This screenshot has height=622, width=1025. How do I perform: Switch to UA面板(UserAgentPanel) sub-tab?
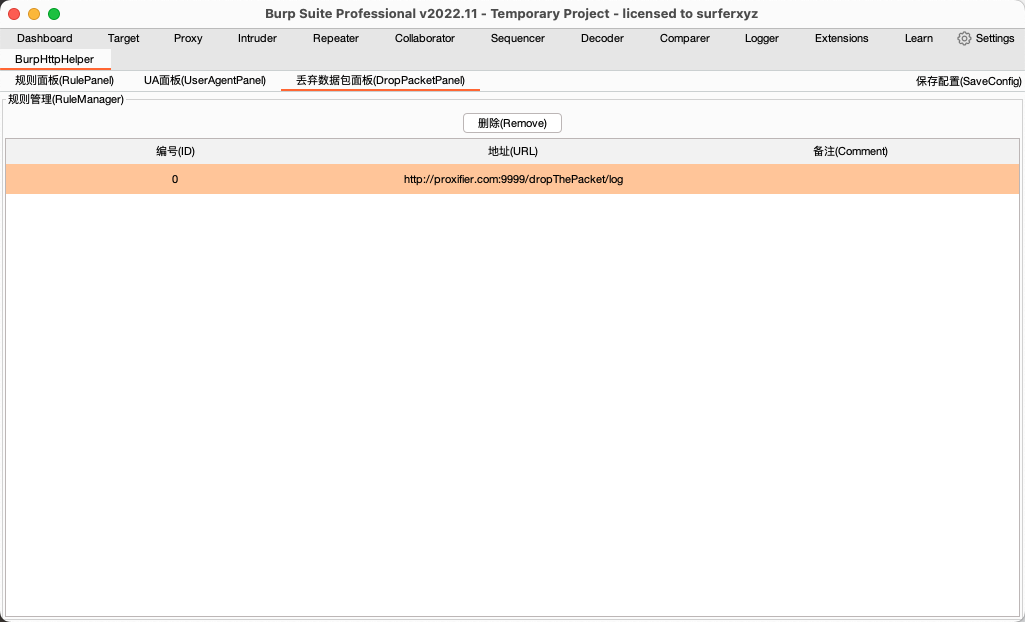tap(205, 81)
